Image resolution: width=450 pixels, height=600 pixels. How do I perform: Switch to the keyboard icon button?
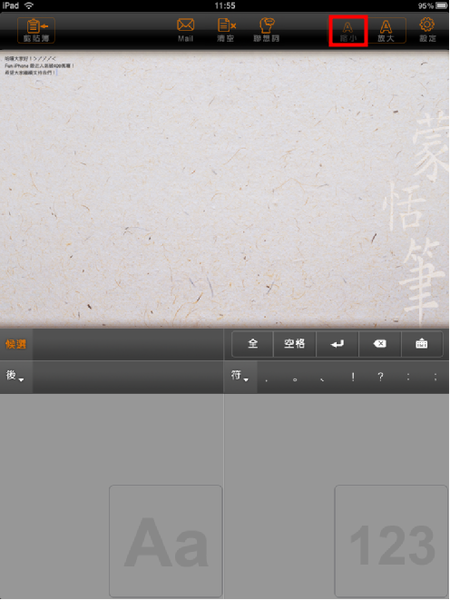click(x=422, y=344)
